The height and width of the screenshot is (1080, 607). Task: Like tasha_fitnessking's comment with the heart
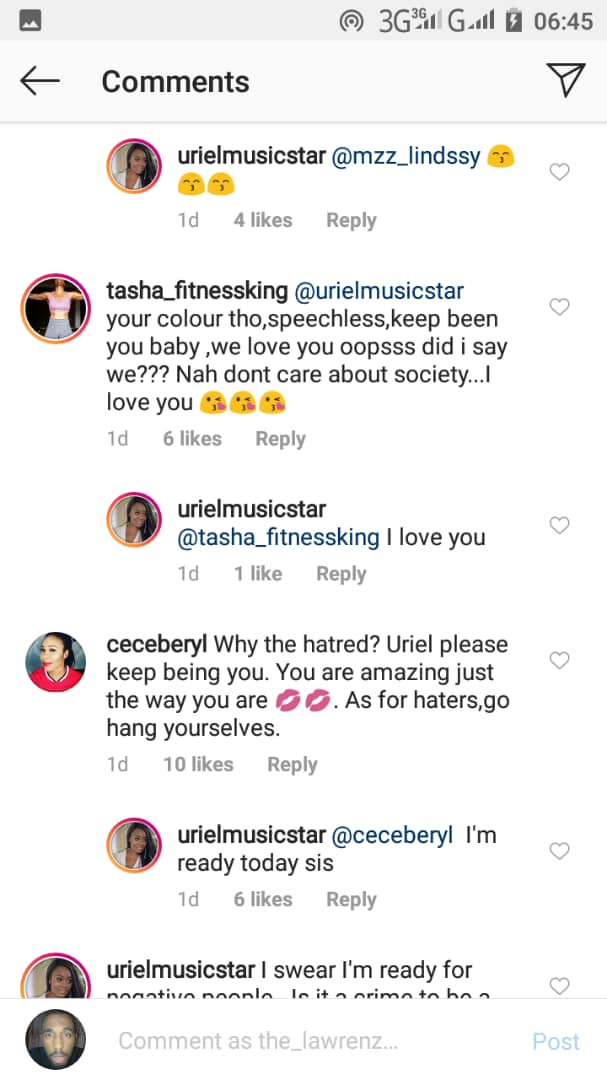point(560,307)
